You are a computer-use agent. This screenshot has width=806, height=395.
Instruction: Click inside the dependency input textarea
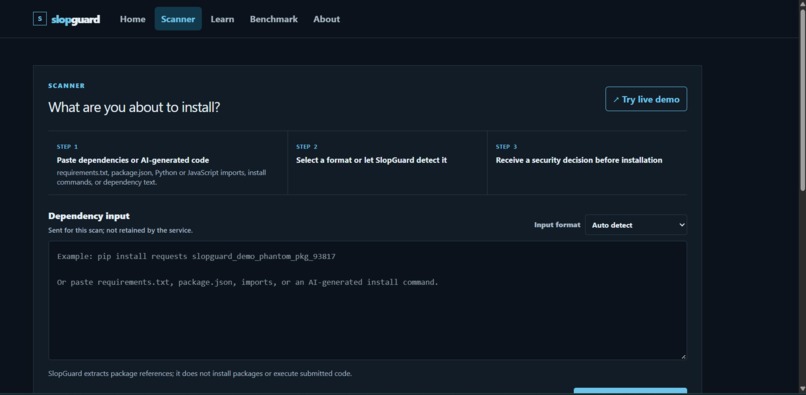coord(368,300)
